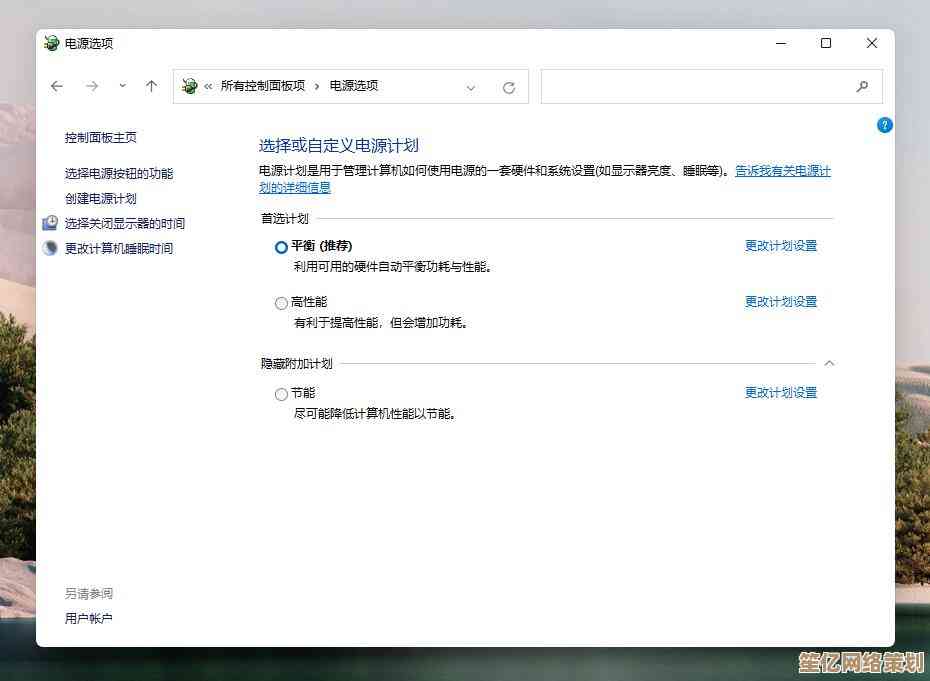Select the 平衡 (推荐) power plan

(281, 247)
